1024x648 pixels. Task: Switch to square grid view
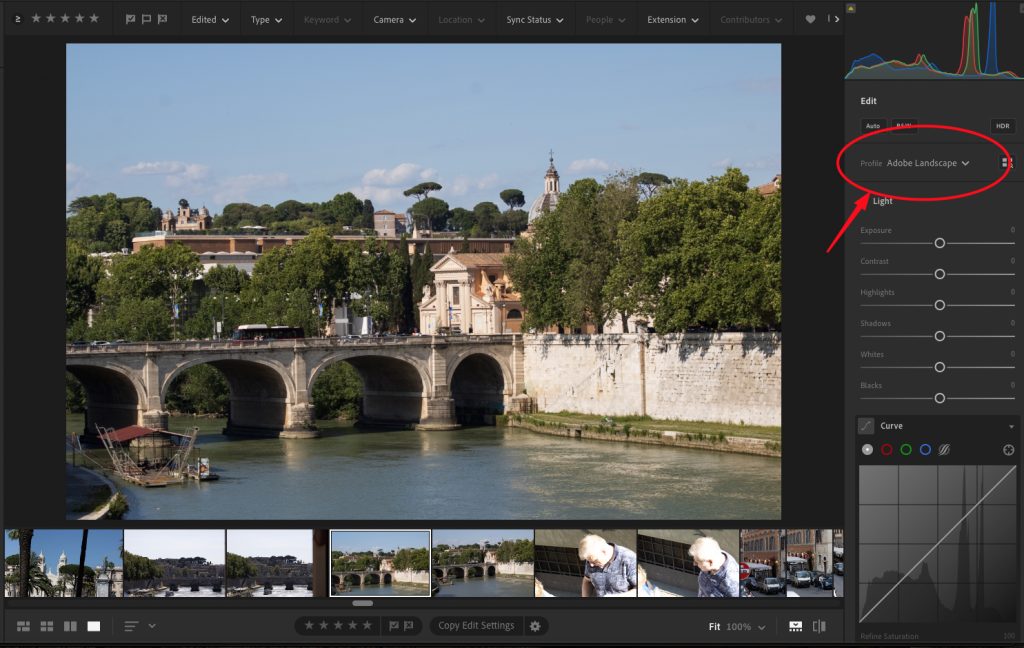47,626
